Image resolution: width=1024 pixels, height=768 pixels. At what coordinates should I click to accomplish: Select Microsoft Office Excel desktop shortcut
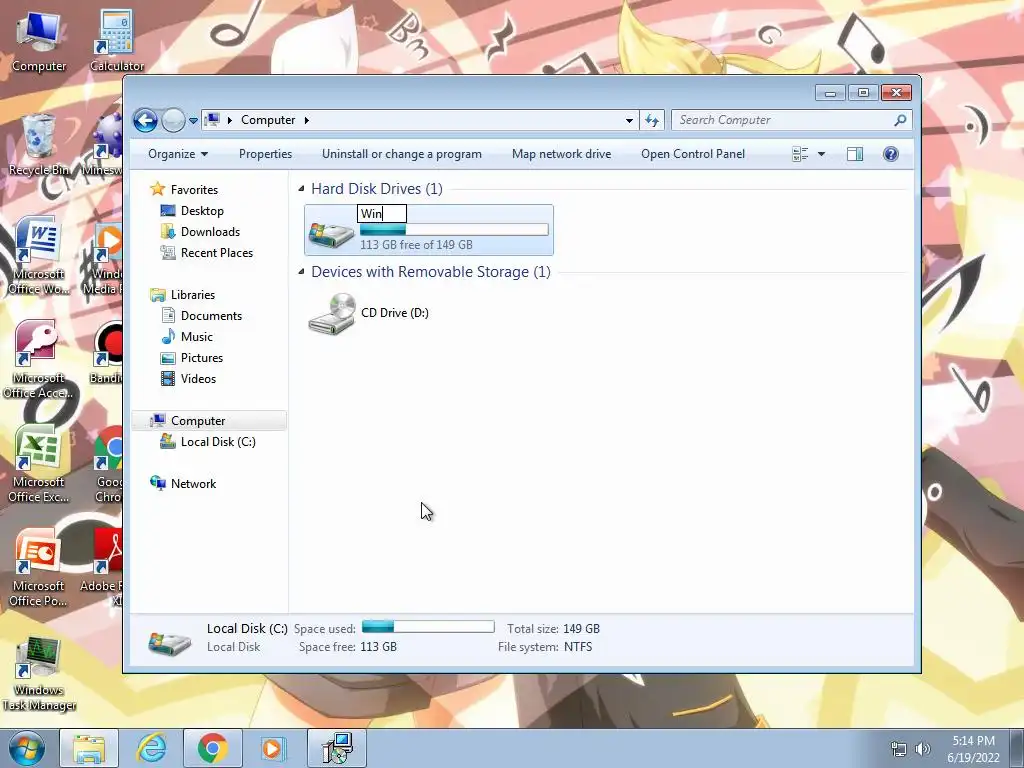(x=39, y=464)
